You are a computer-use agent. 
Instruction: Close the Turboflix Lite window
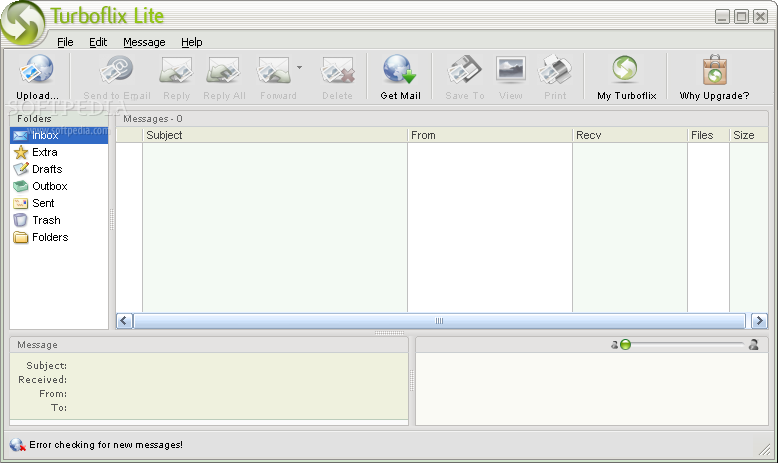(761, 16)
